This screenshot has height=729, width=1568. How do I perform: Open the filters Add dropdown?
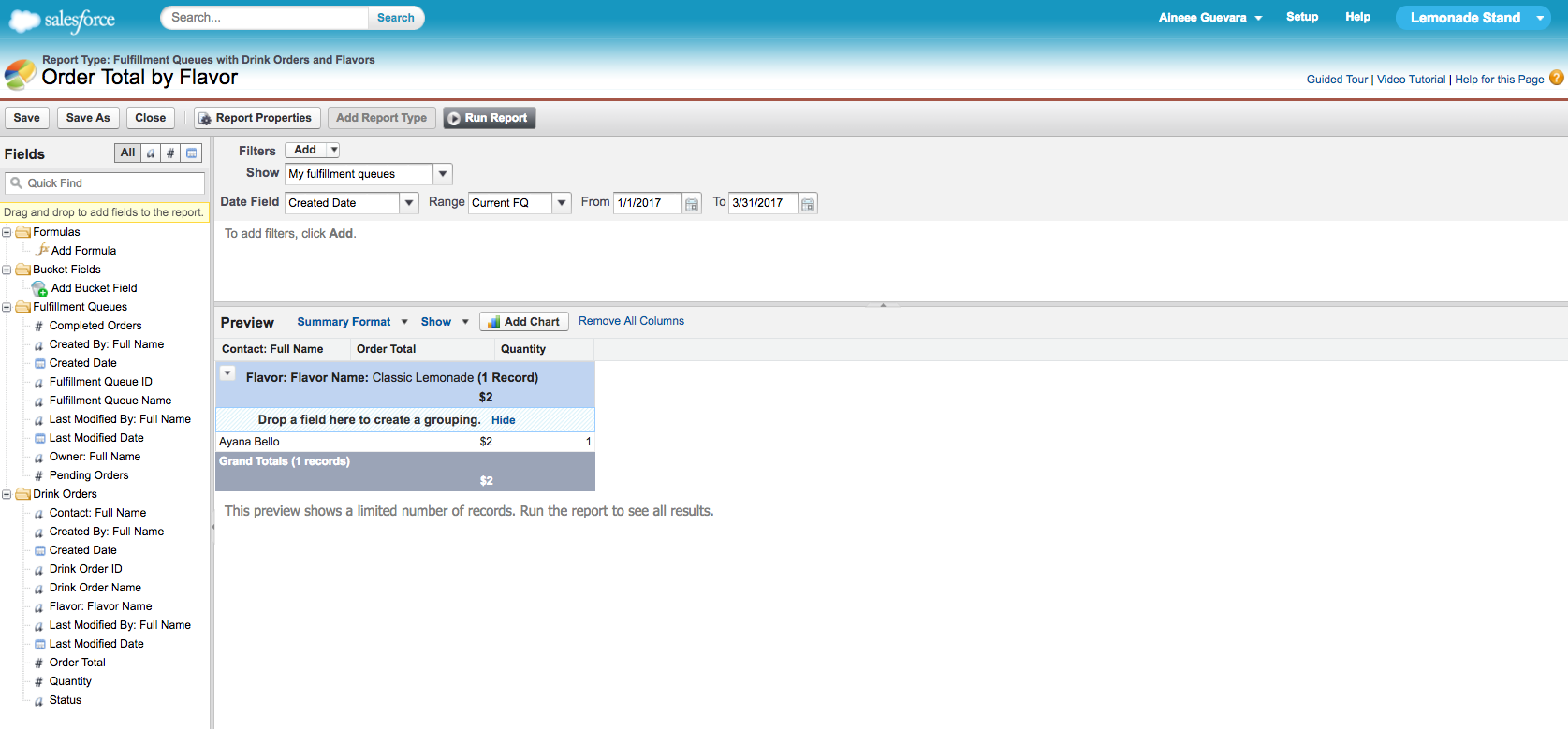[x=313, y=150]
